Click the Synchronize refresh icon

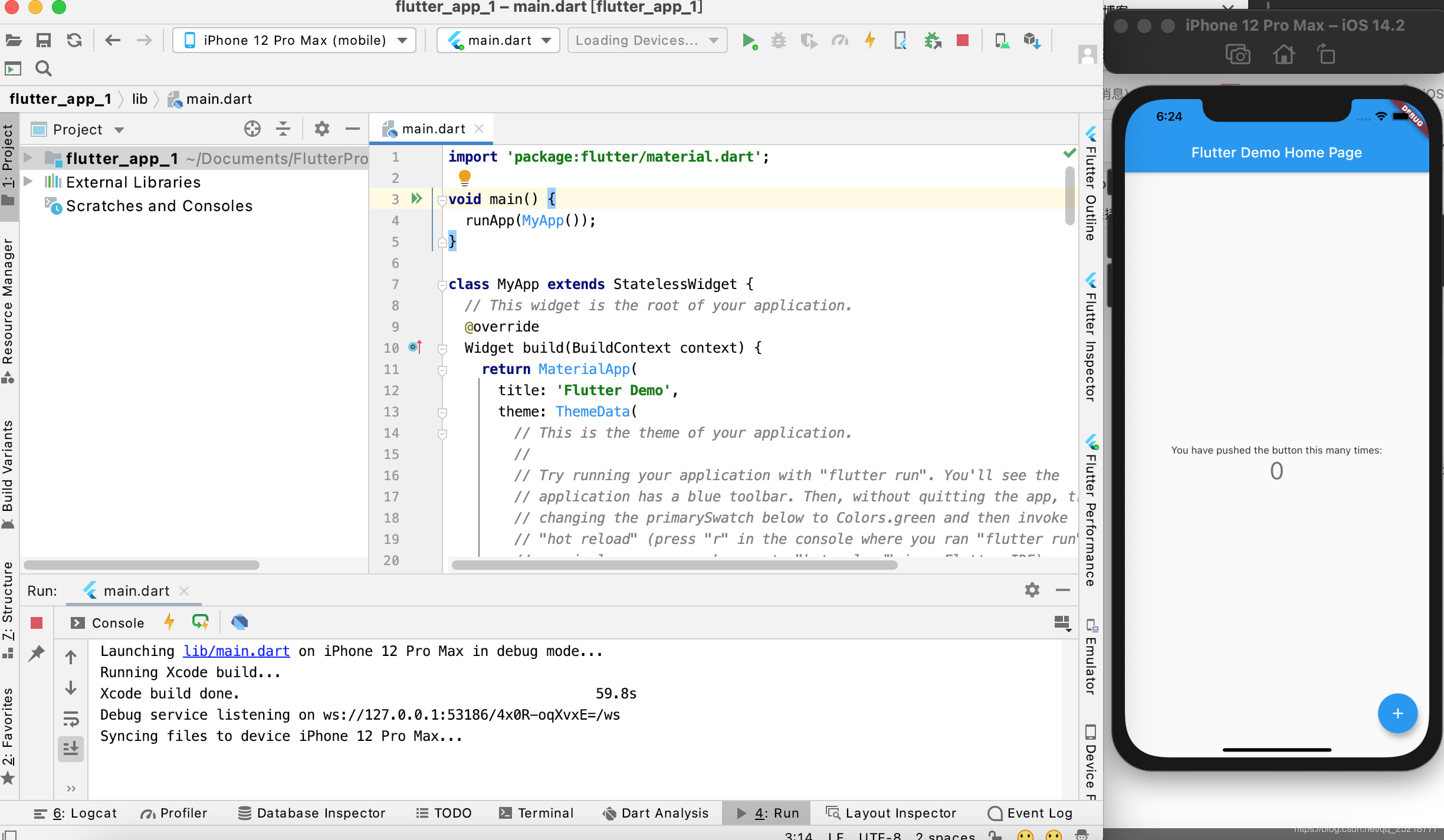tap(74, 40)
